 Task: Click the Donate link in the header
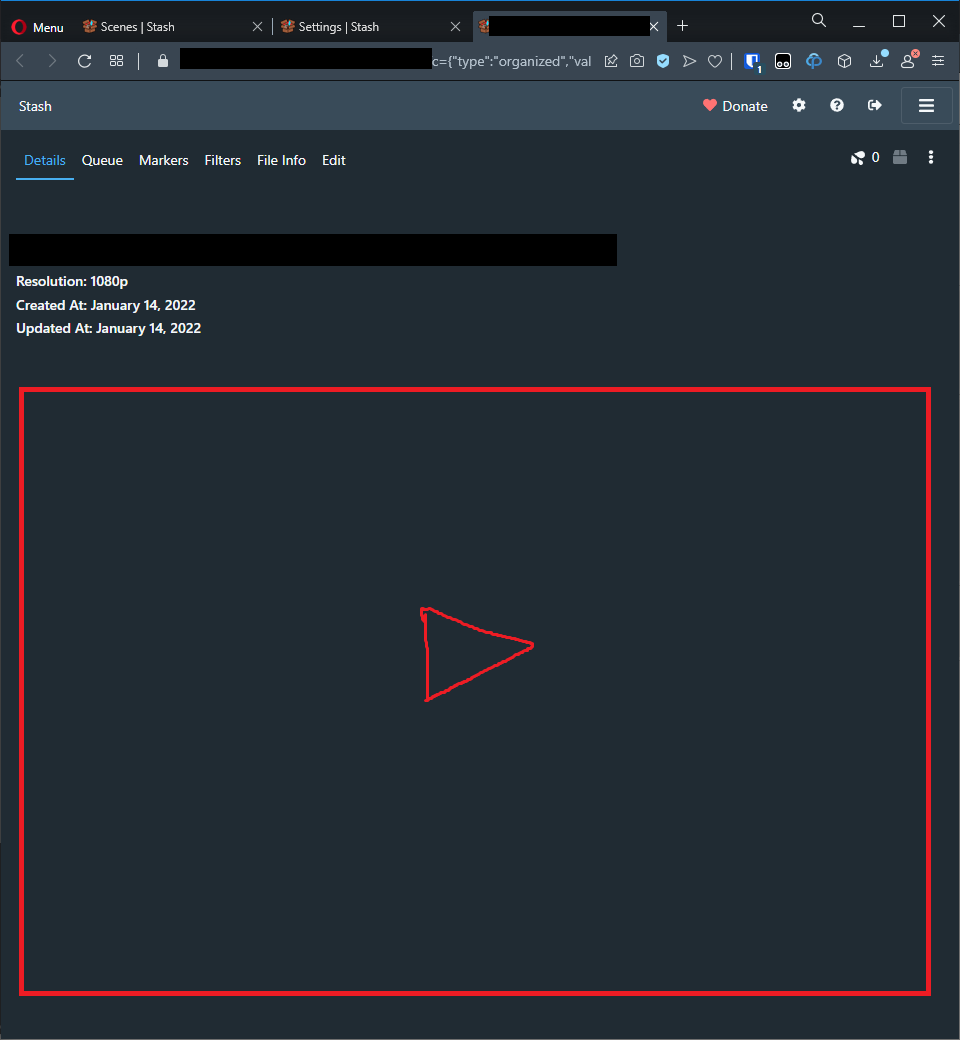(x=735, y=105)
